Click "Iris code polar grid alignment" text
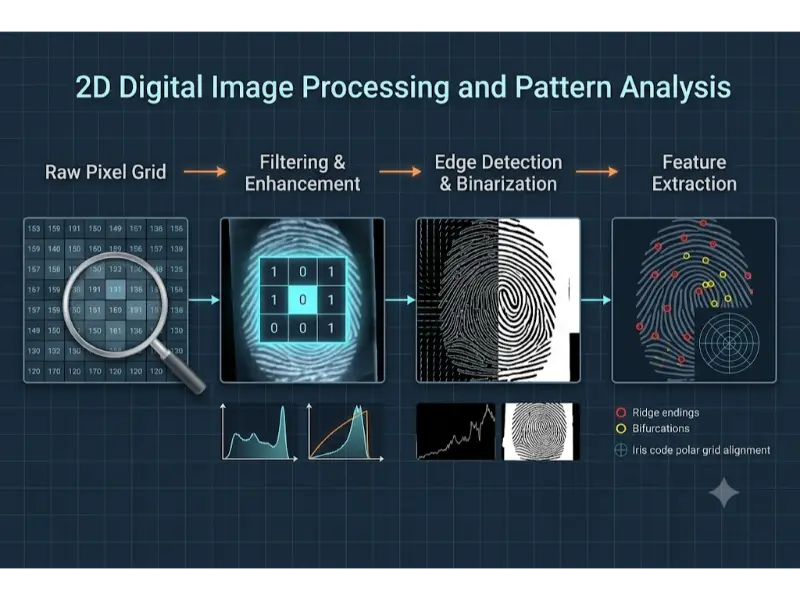The width and height of the screenshot is (800, 600). click(702, 451)
